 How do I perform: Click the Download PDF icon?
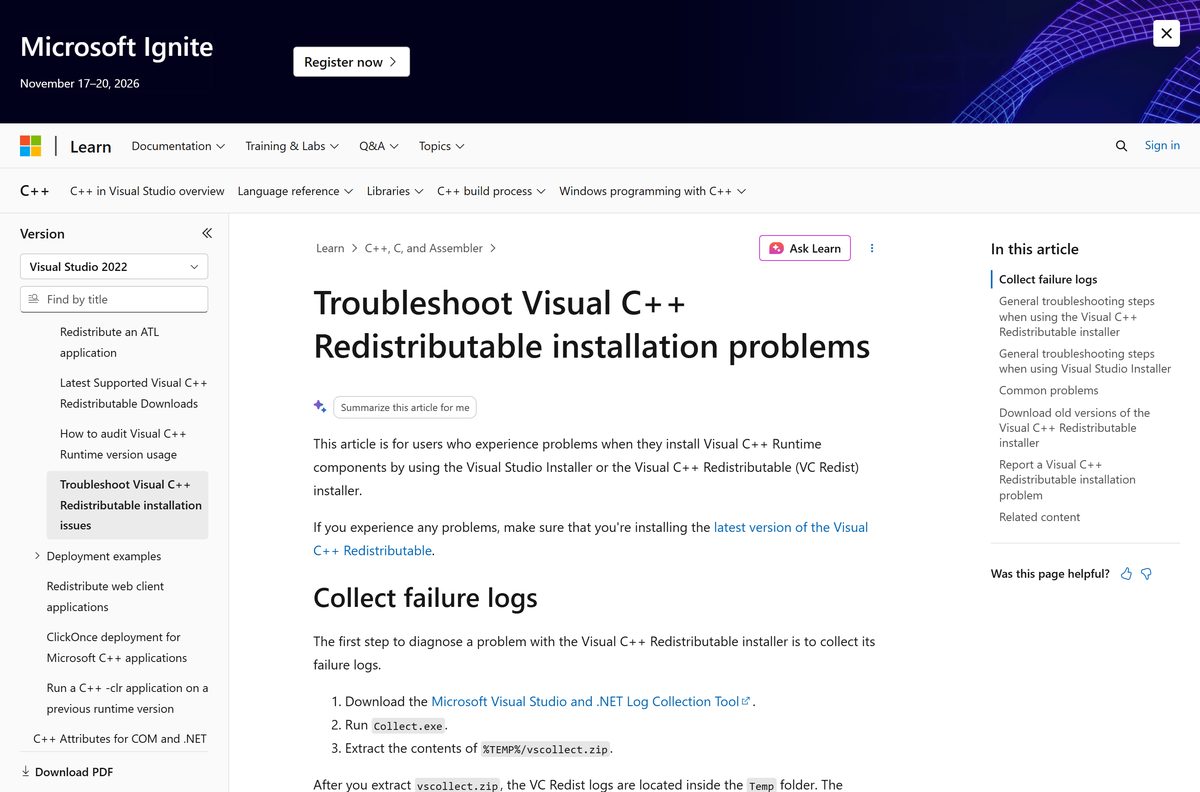pyautogui.click(x=25, y=772)
